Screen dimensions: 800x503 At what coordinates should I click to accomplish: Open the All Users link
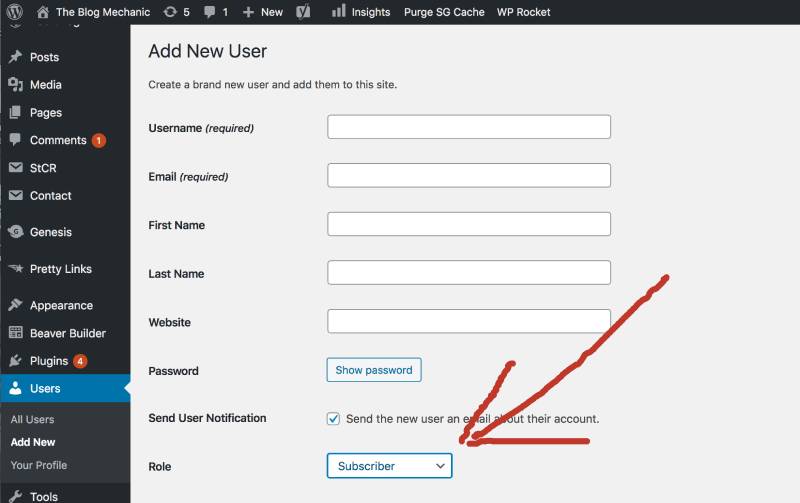(x=32, y=419)
